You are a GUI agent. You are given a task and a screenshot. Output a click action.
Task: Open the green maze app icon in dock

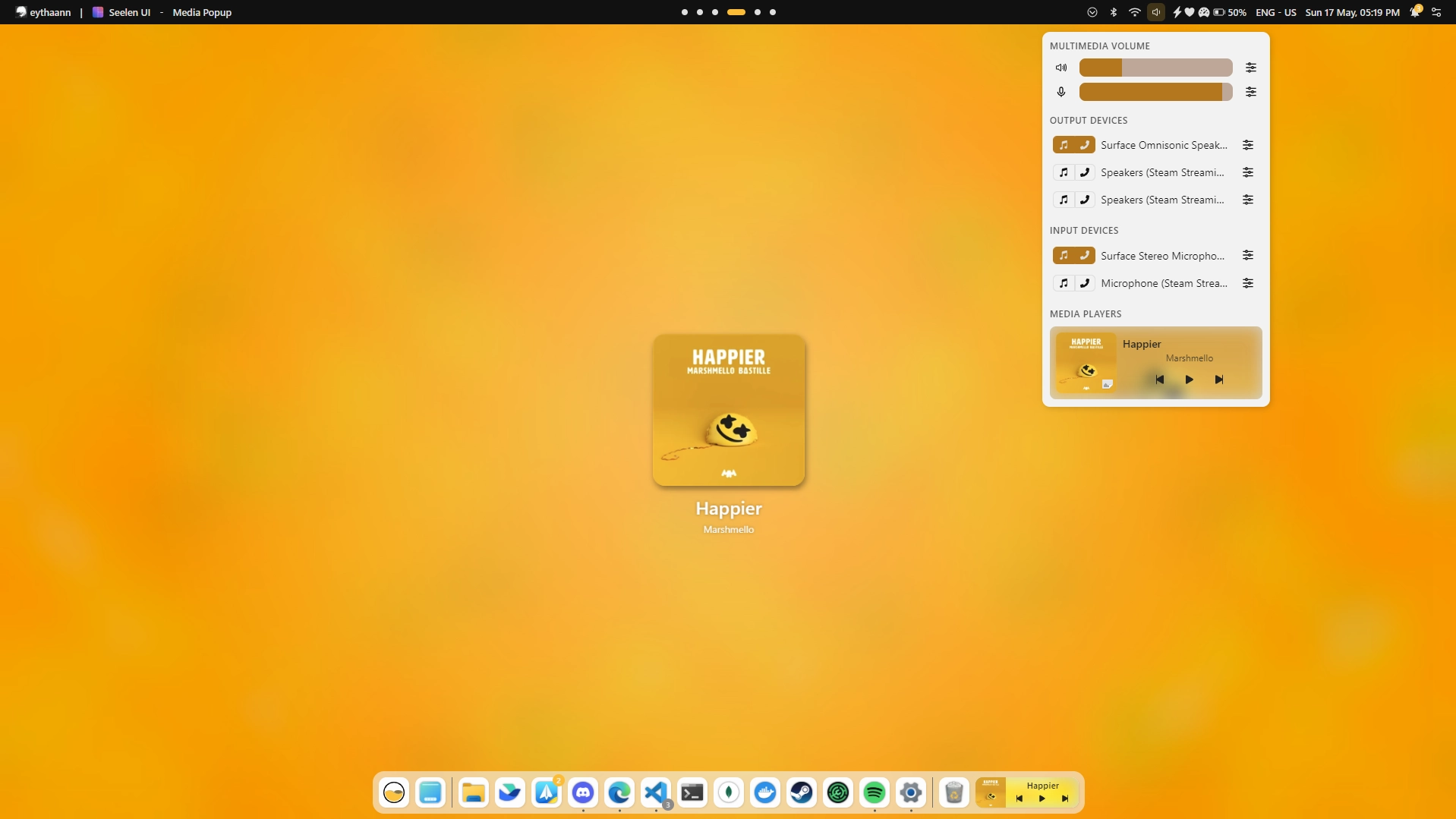(x=838, y=792)
